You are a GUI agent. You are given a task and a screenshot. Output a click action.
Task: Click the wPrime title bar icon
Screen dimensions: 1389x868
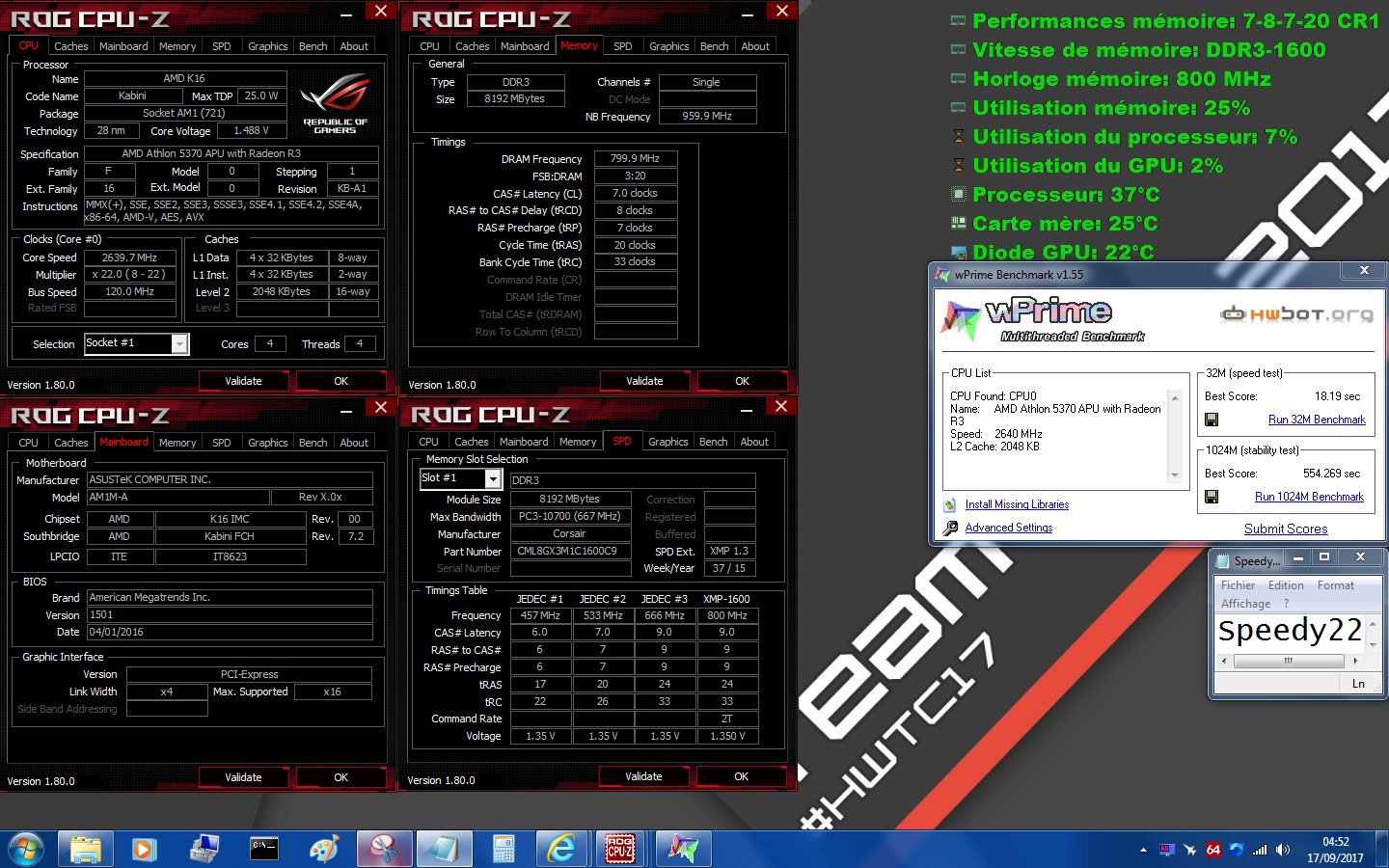click(942, 275)
